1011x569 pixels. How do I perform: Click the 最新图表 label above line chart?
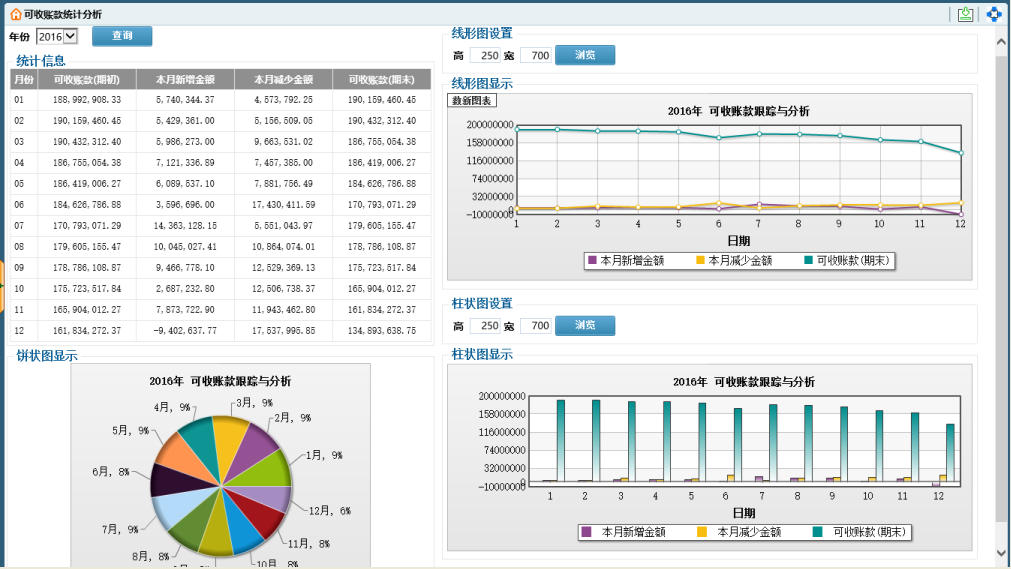(472, 100)
